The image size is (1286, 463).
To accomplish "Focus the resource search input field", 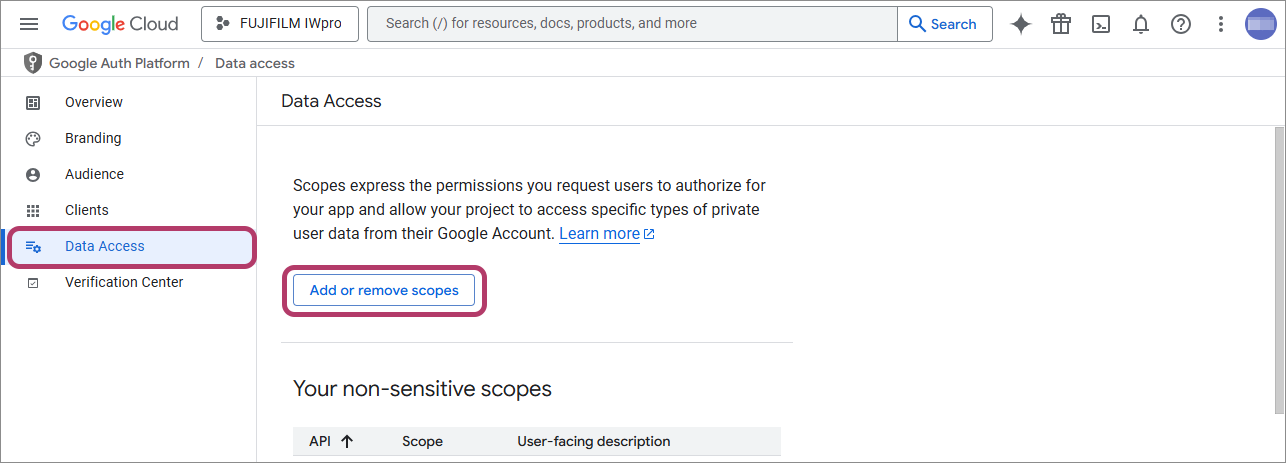I will pos(630,24).
